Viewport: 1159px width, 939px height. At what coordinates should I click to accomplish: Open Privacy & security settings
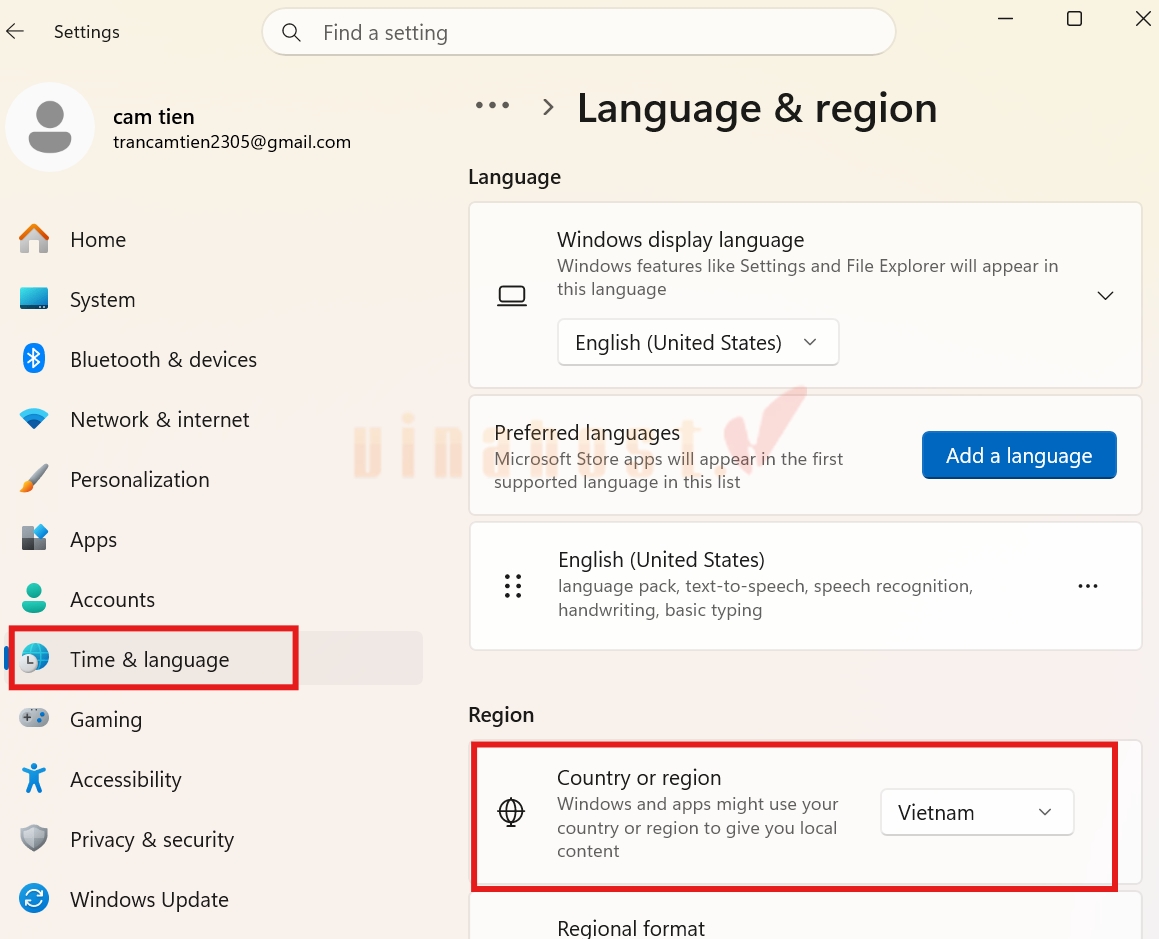pos(216,838)
